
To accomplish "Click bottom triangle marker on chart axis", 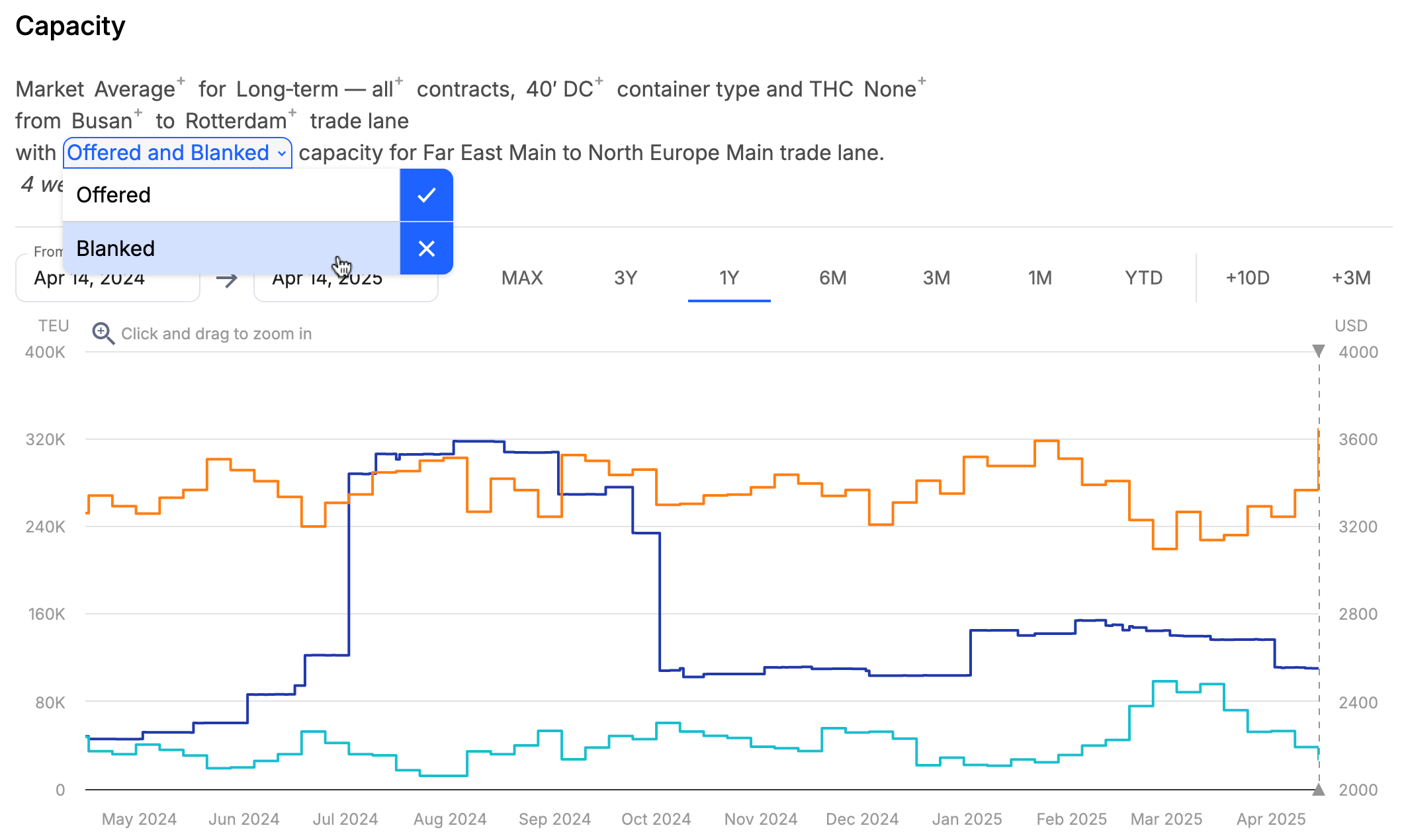I will pyautogui.click(x=1318, y=789).
